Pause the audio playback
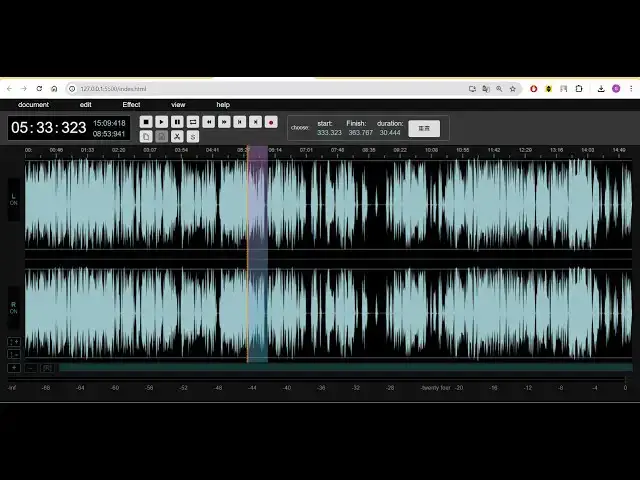The width and height of the screenshot is (640, 480). click(177, 122)
